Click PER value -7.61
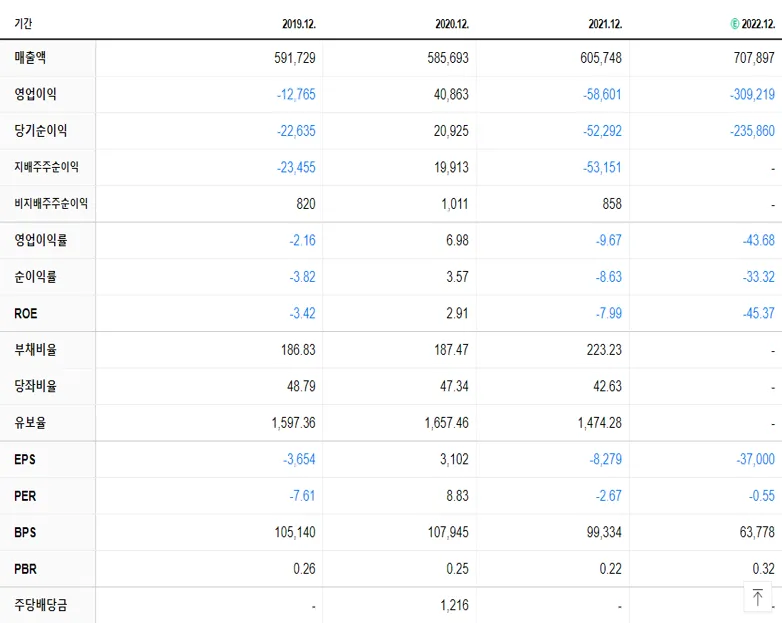Screen dimensions: 782x623 pos(302,496)
